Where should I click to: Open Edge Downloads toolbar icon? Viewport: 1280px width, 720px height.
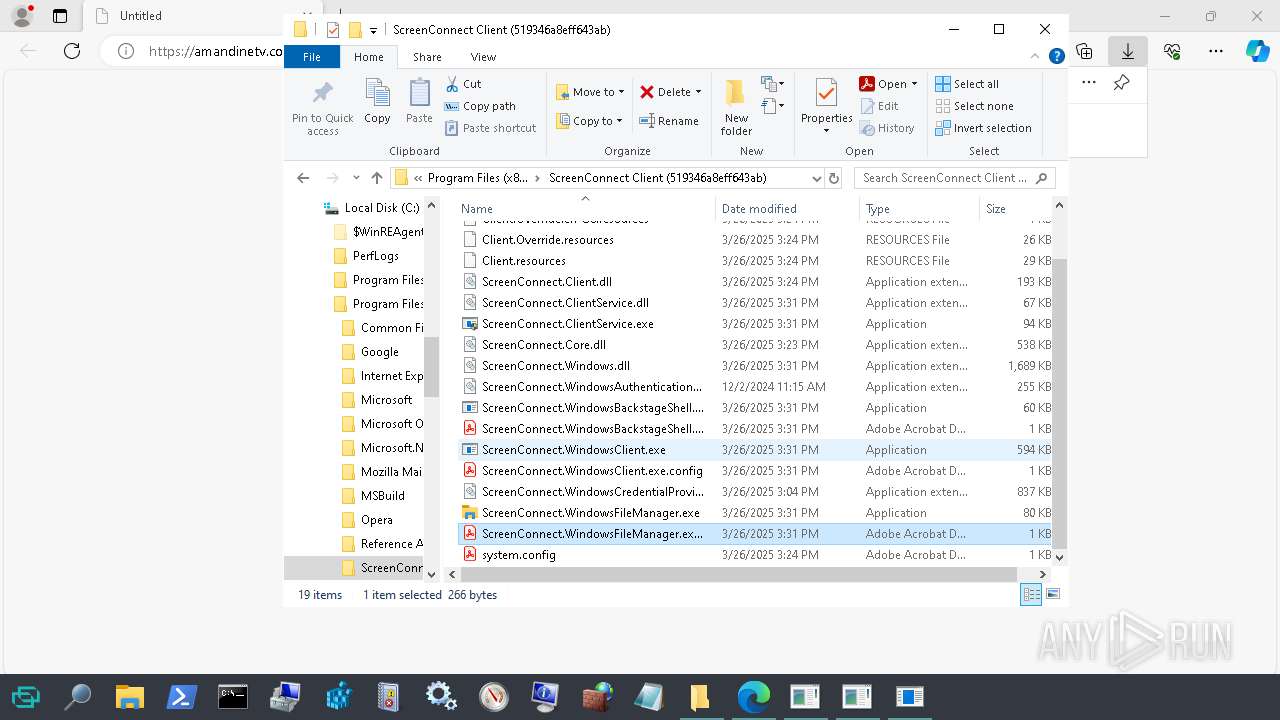[x=1128, y=50]
